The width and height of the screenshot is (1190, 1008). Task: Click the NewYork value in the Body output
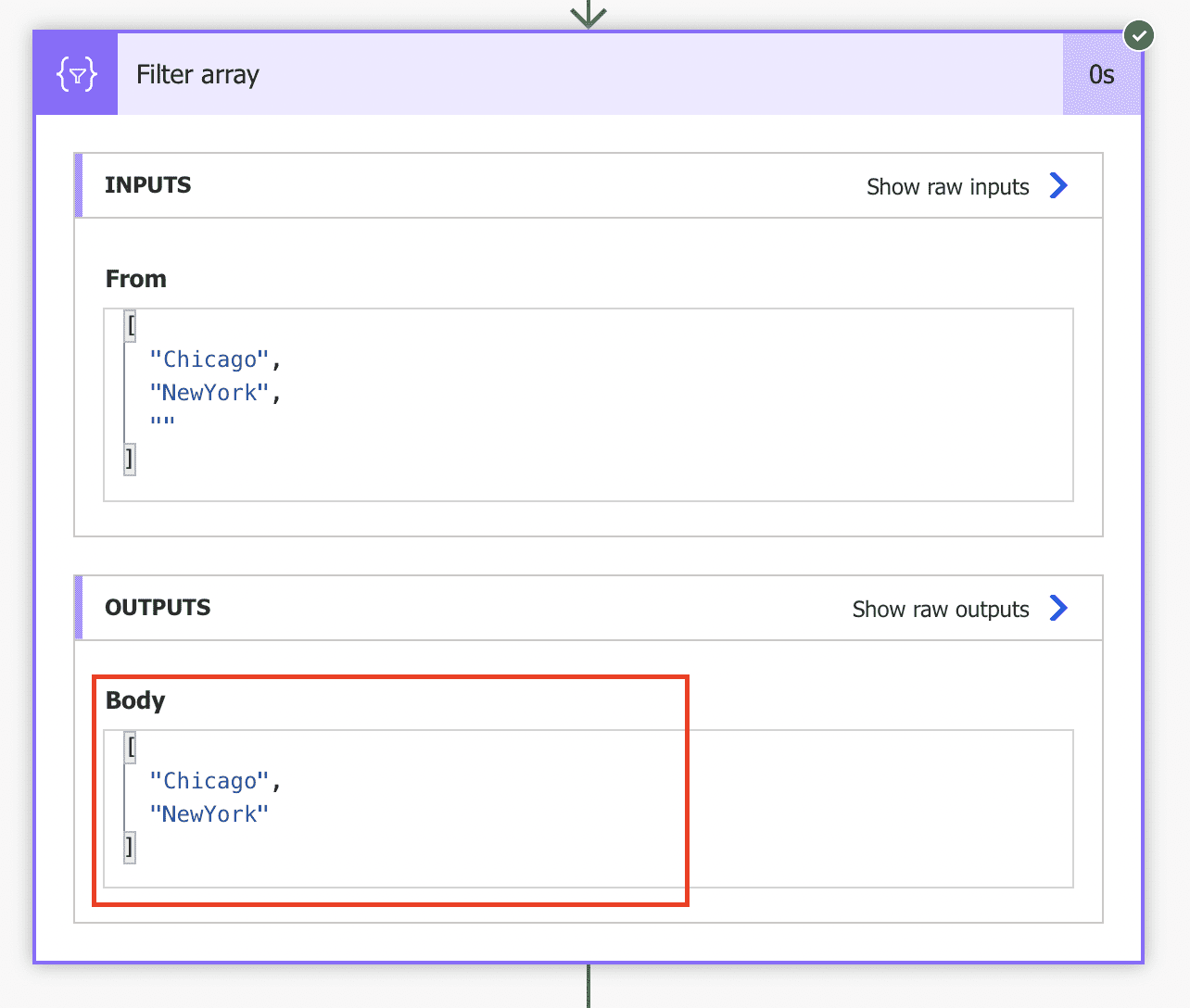tap(209, 813)
